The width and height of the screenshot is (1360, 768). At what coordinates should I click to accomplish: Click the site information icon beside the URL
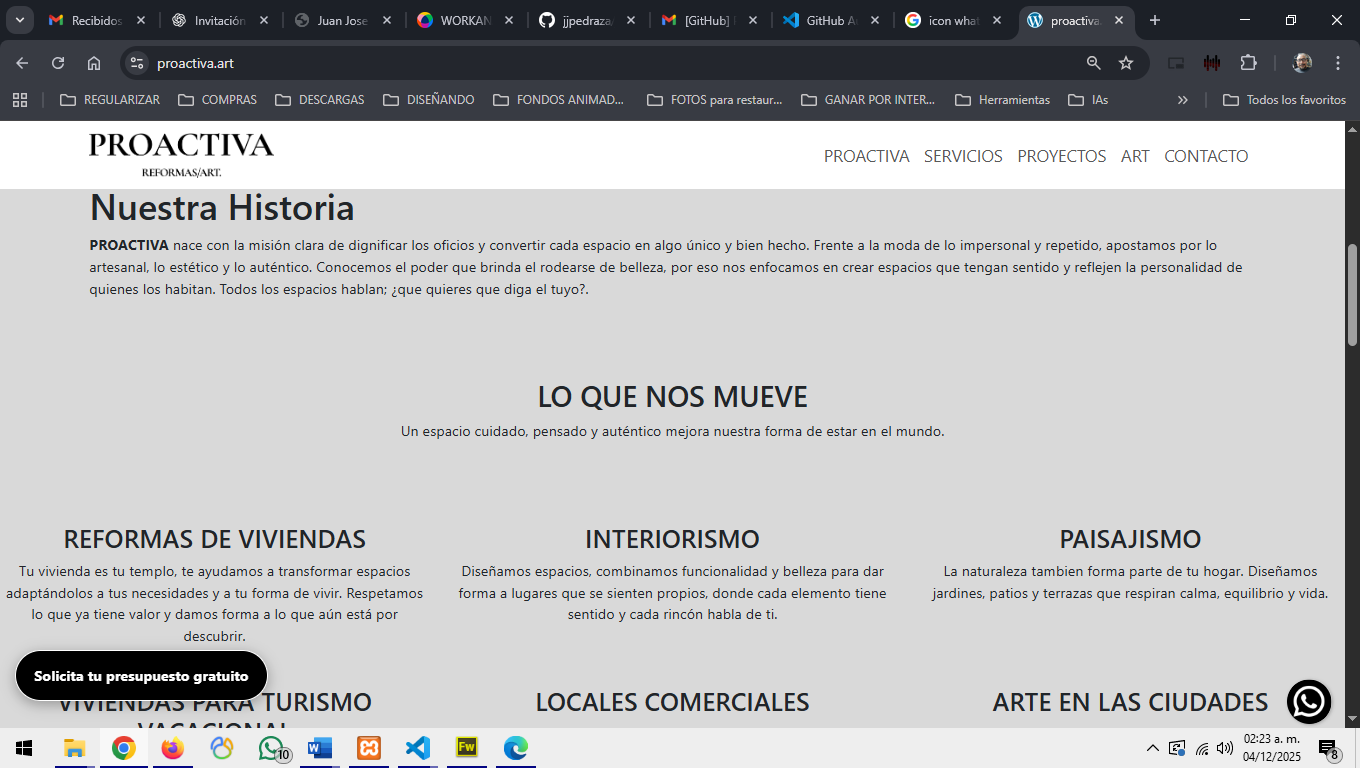137,63
